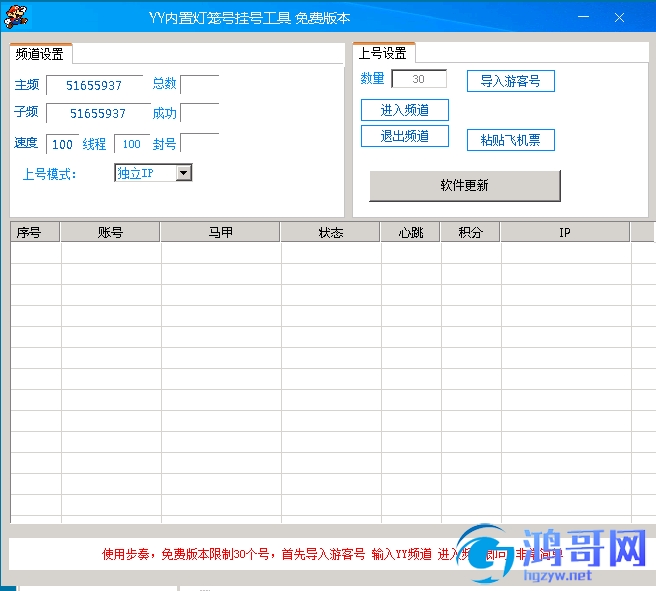
Task: Click the 成功 success count field
Action: (200, 113)
